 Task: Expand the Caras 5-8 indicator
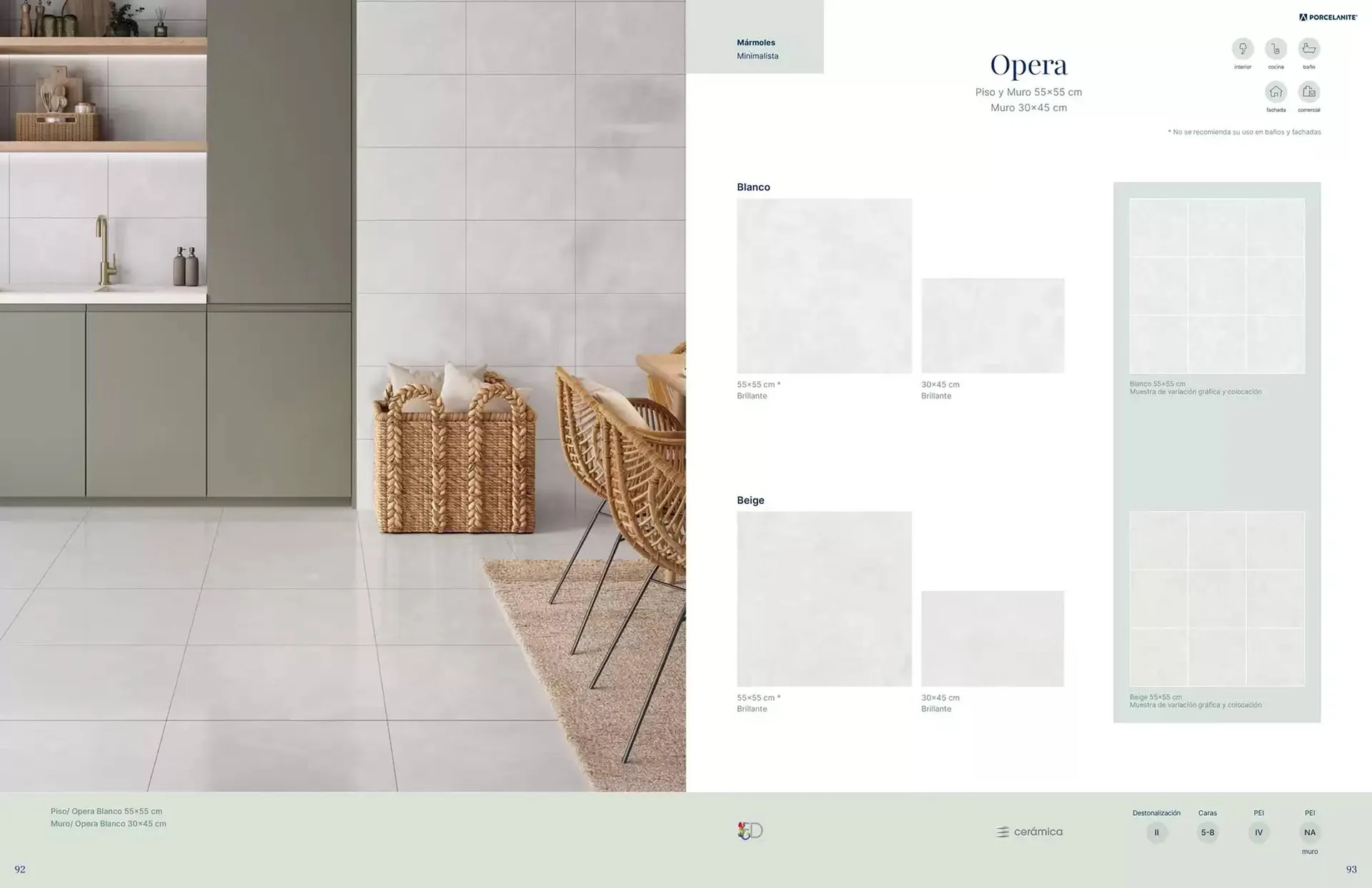coord(1208,832)
